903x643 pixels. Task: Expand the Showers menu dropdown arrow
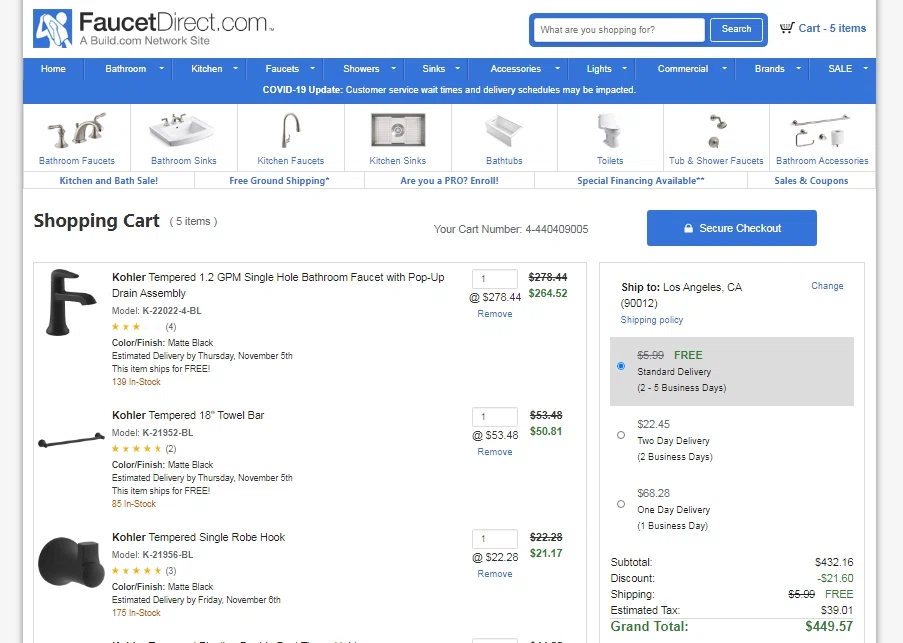point(393,69)
